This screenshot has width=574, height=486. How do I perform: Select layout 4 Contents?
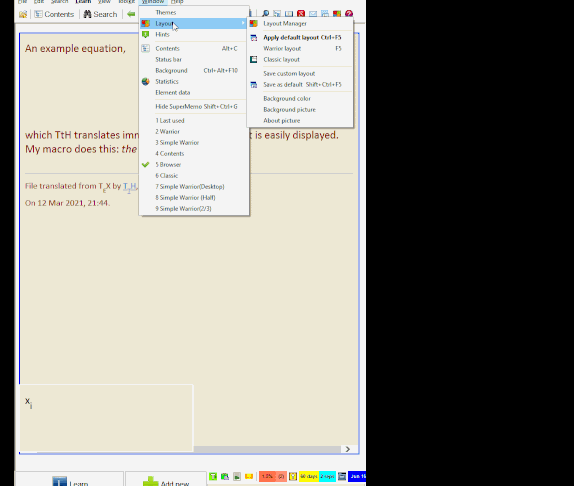(194, 153)
